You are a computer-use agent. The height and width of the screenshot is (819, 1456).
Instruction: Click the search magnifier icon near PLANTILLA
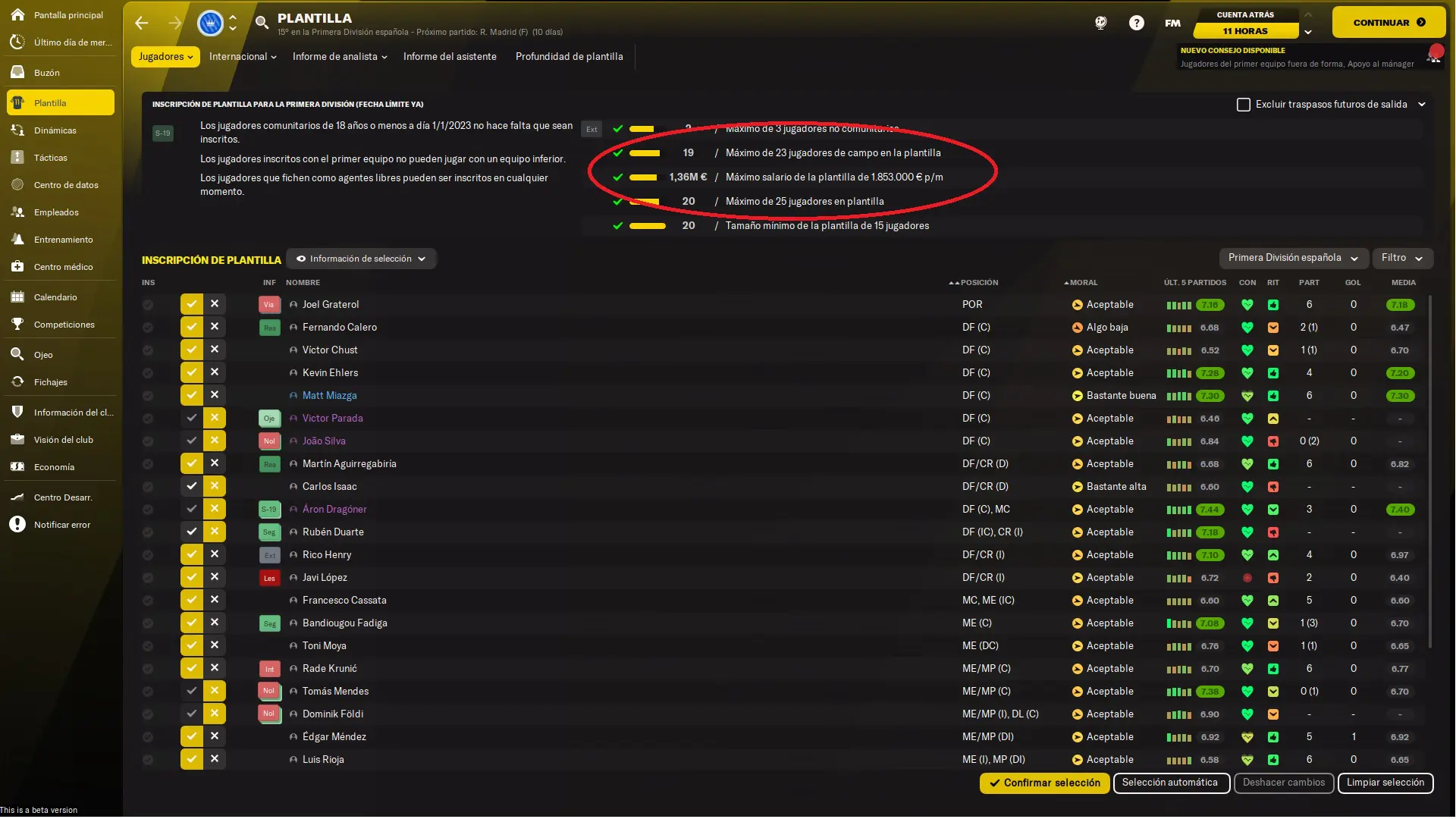(262, 23)
